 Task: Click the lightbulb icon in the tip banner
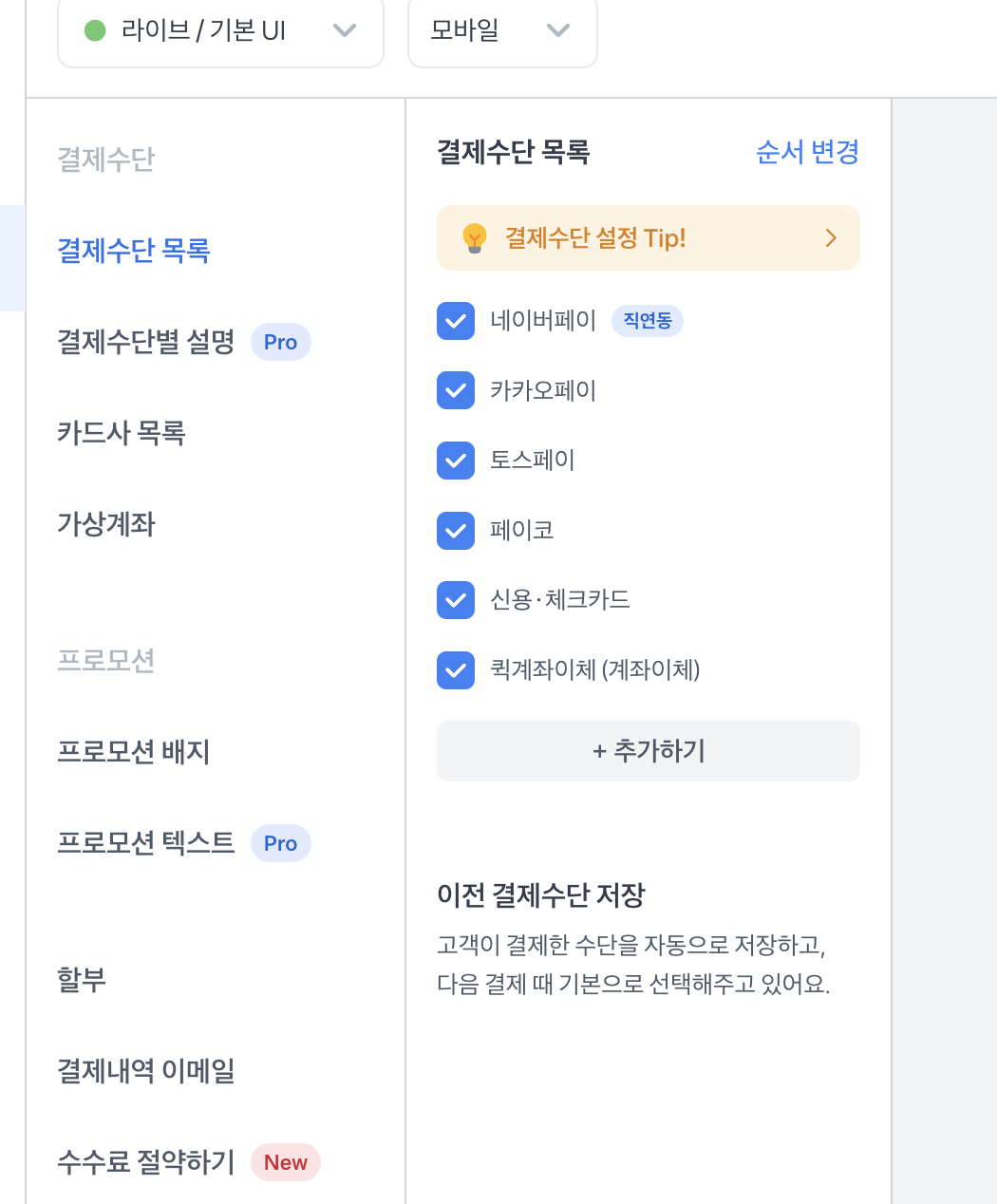click(474, 238)
